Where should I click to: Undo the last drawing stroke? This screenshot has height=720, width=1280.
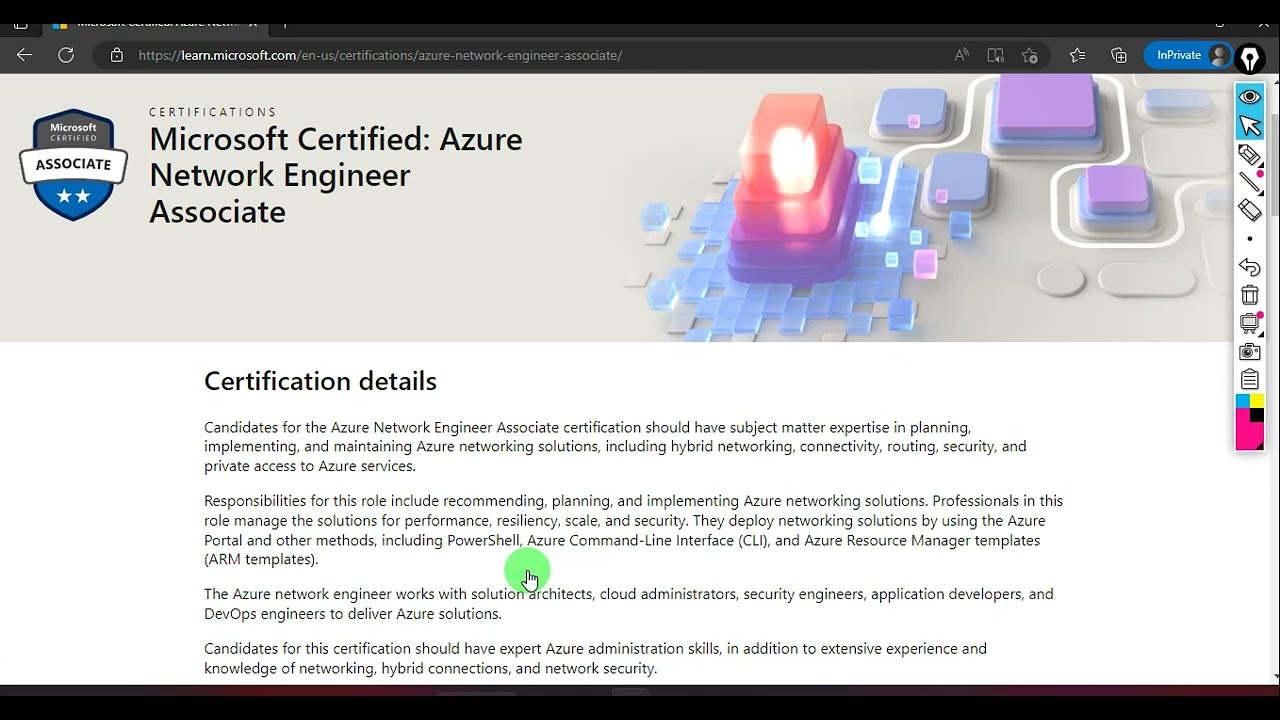coord(1250,267)
